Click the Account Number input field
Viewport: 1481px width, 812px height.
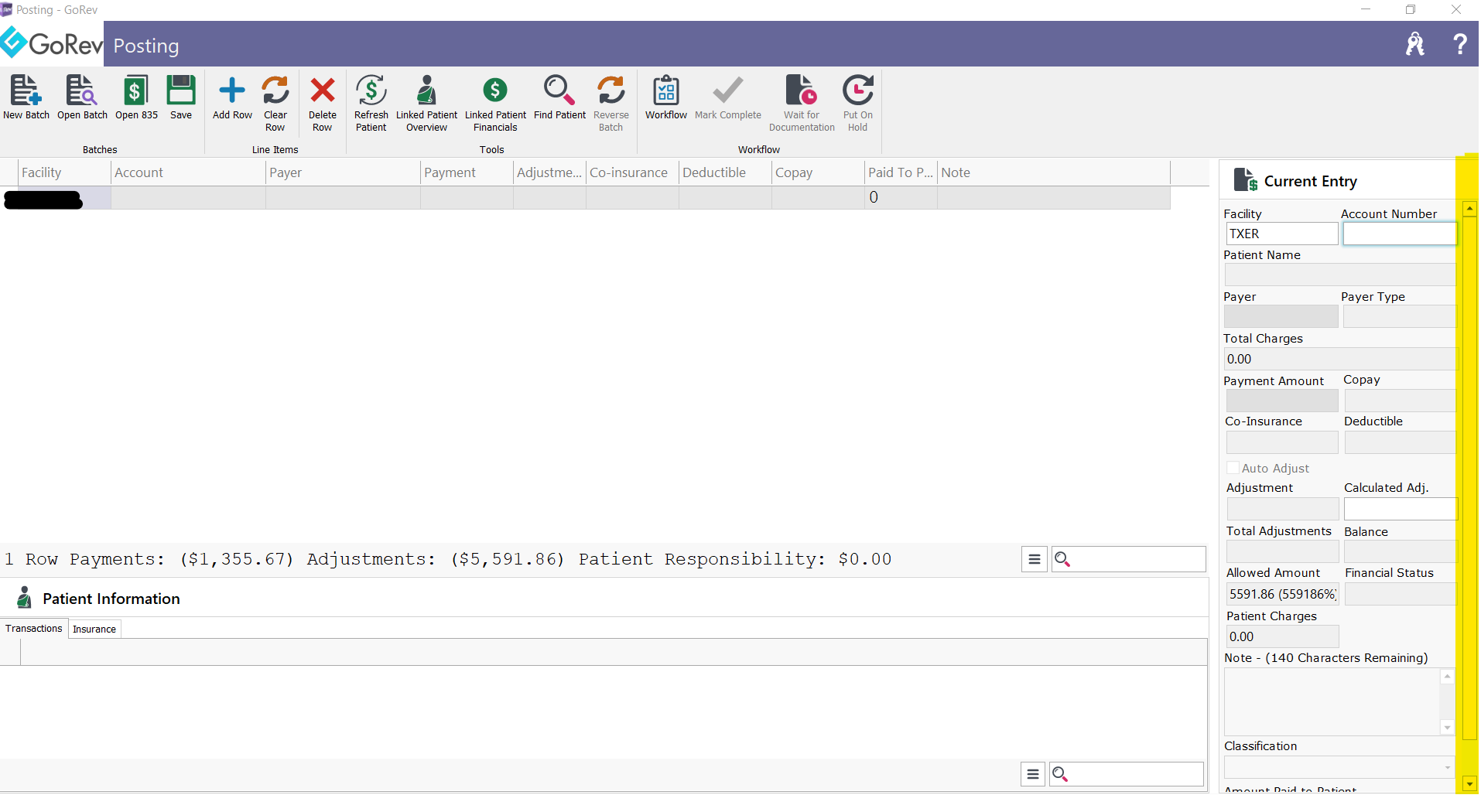coord(1400,234)
